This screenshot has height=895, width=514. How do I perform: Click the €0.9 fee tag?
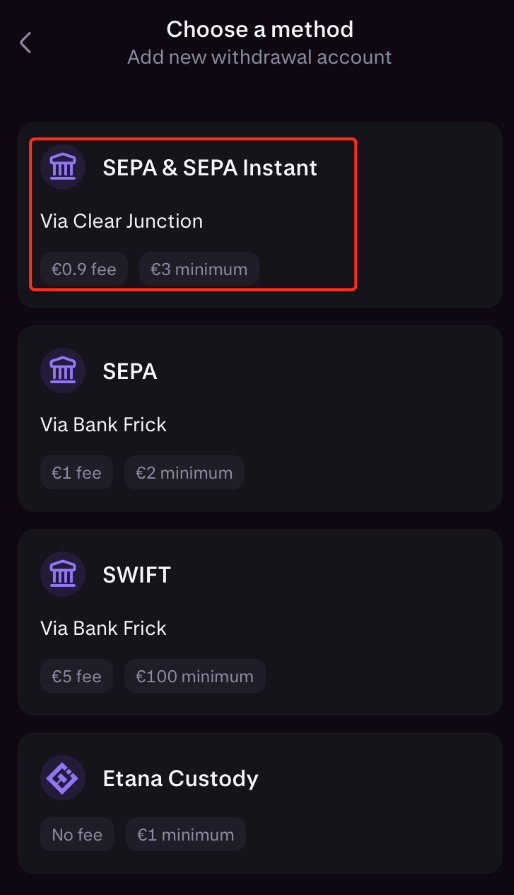tap(84, 269)
